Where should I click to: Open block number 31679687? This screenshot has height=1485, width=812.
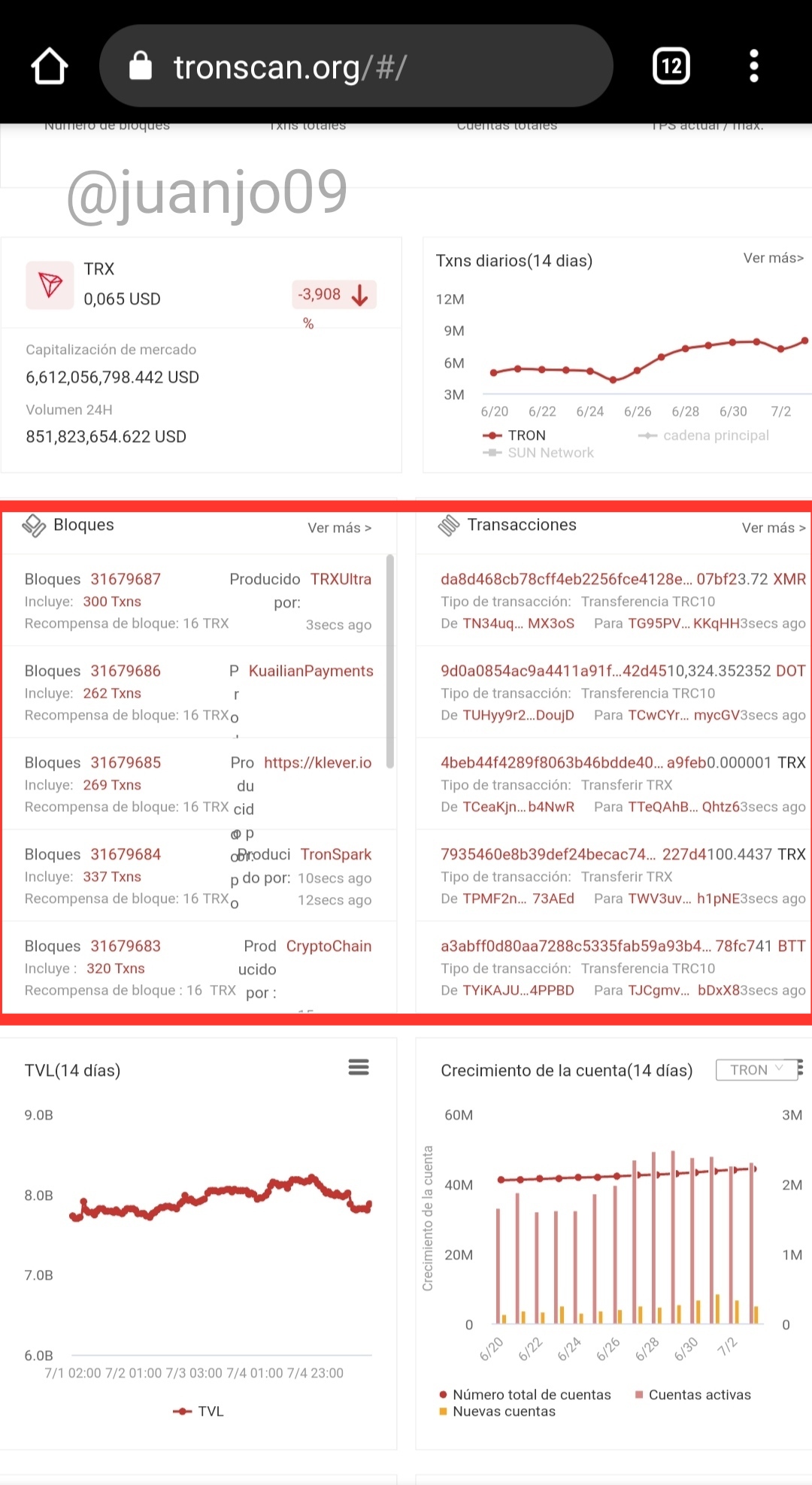pyautogui.click(x=126, y=579)
